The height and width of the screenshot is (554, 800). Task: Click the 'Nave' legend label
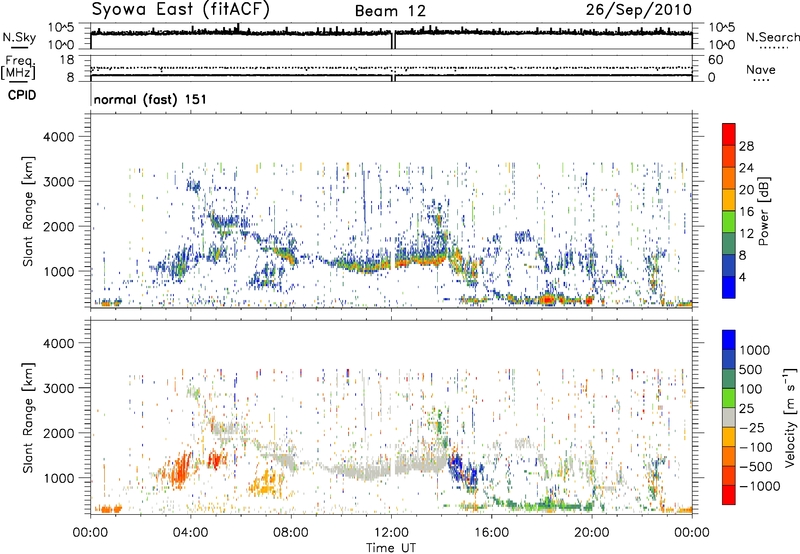coord(760,69)
